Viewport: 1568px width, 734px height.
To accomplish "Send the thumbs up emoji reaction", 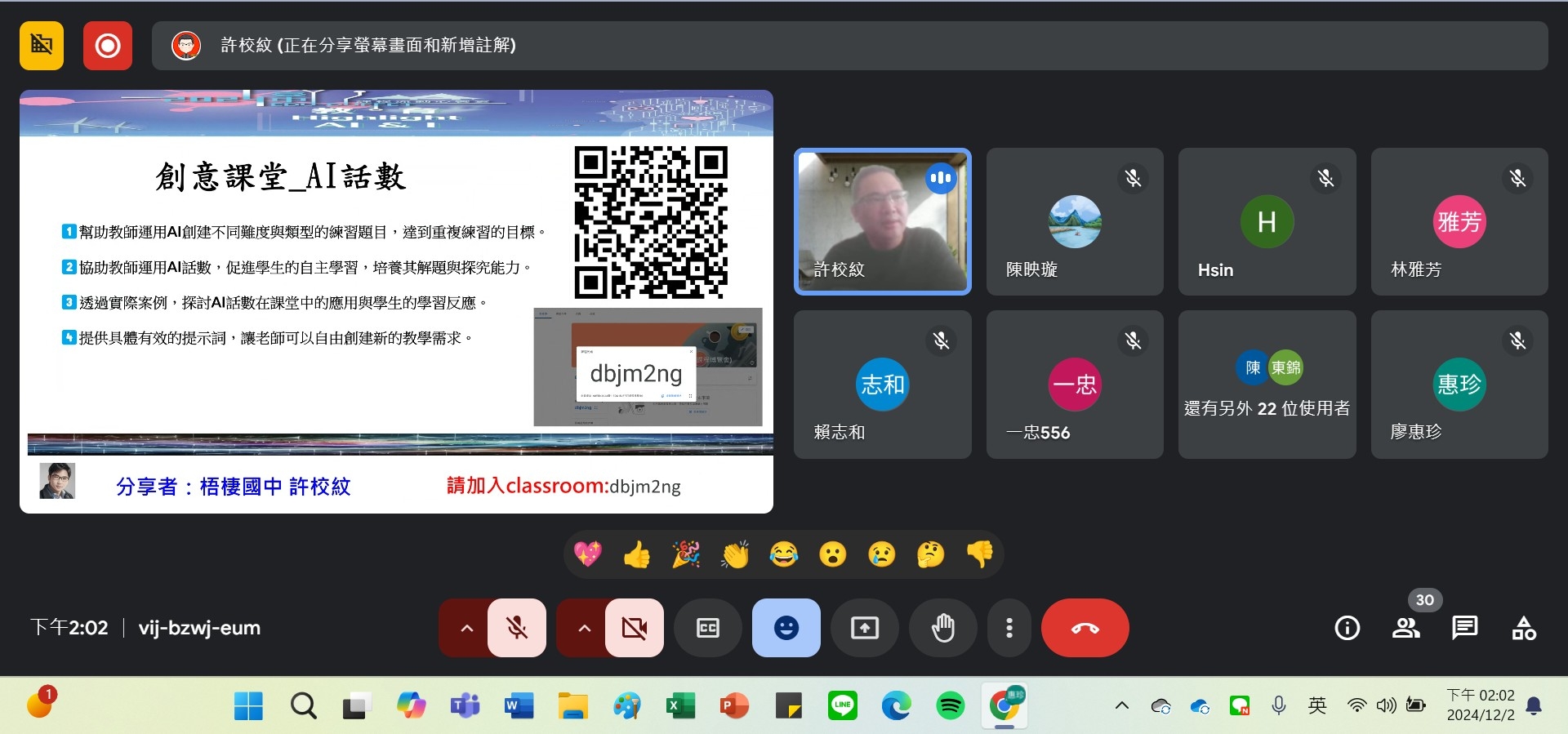I will point(636,555).
